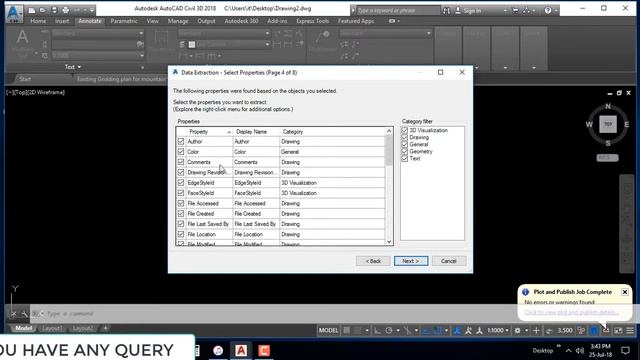This screenshot has height=360, width=640.
Task: Open the dimension style dropdown in ribbon
Action: (x=267, y=33)
